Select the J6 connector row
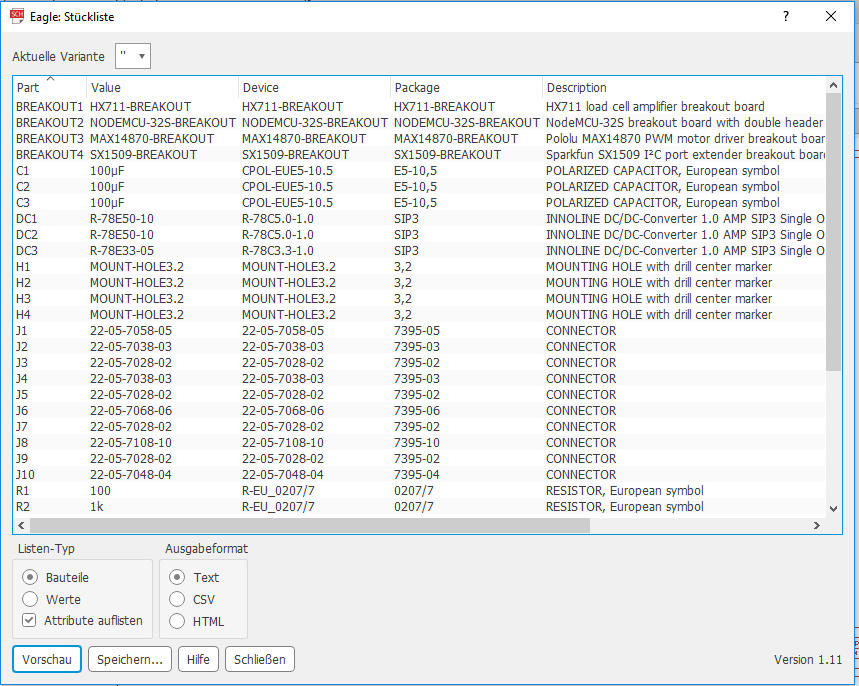The image size is (859, 686). (419, 410)
